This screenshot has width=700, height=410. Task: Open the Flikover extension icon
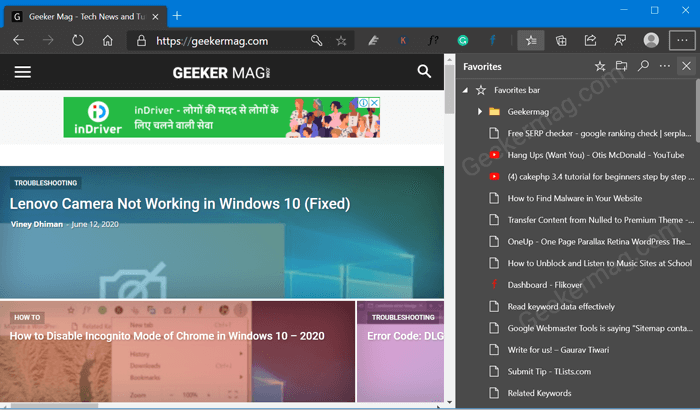(492, 41)
